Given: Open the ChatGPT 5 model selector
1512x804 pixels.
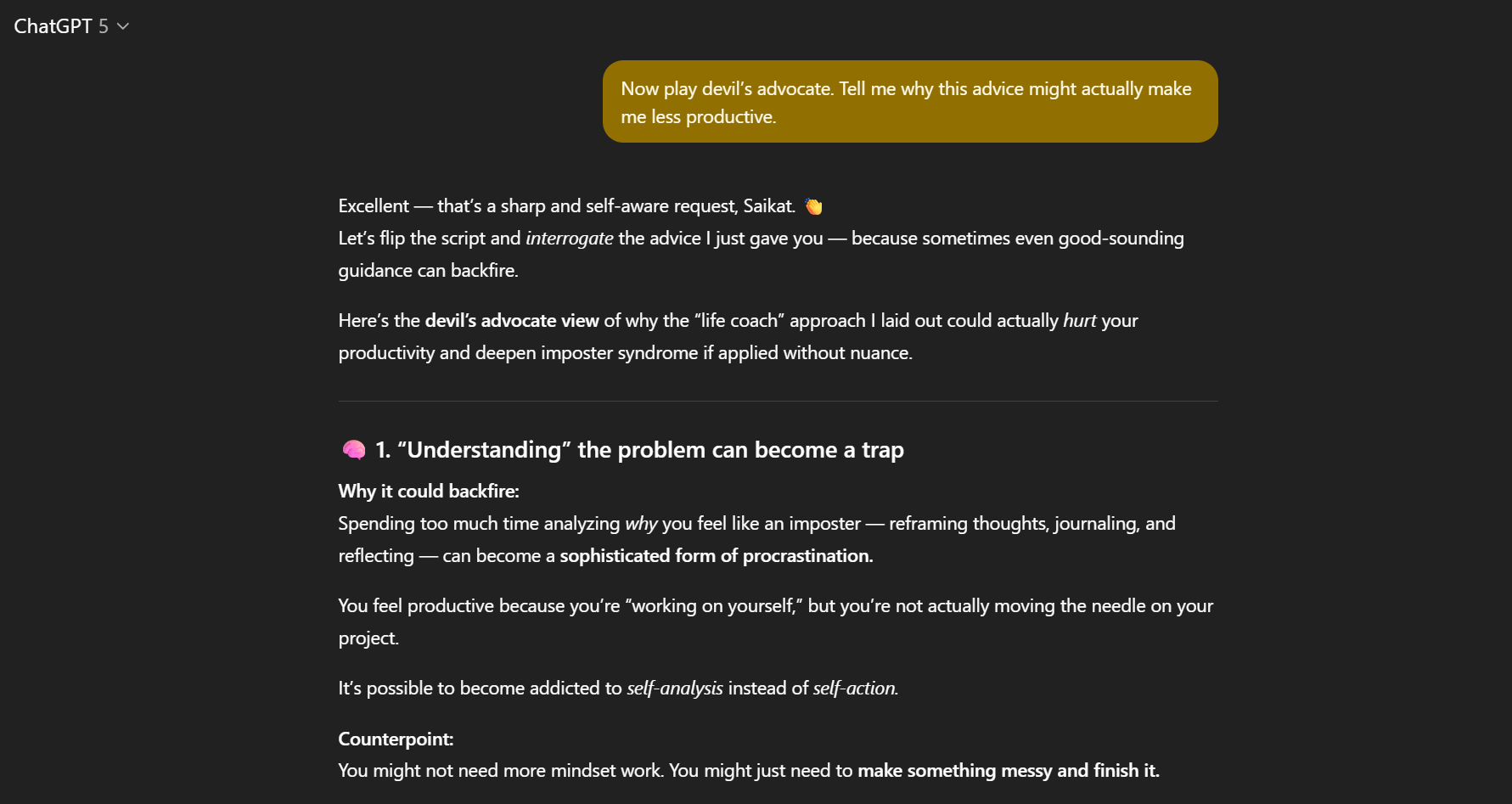Looking at the screenshot, I should [x=61, y=26].
